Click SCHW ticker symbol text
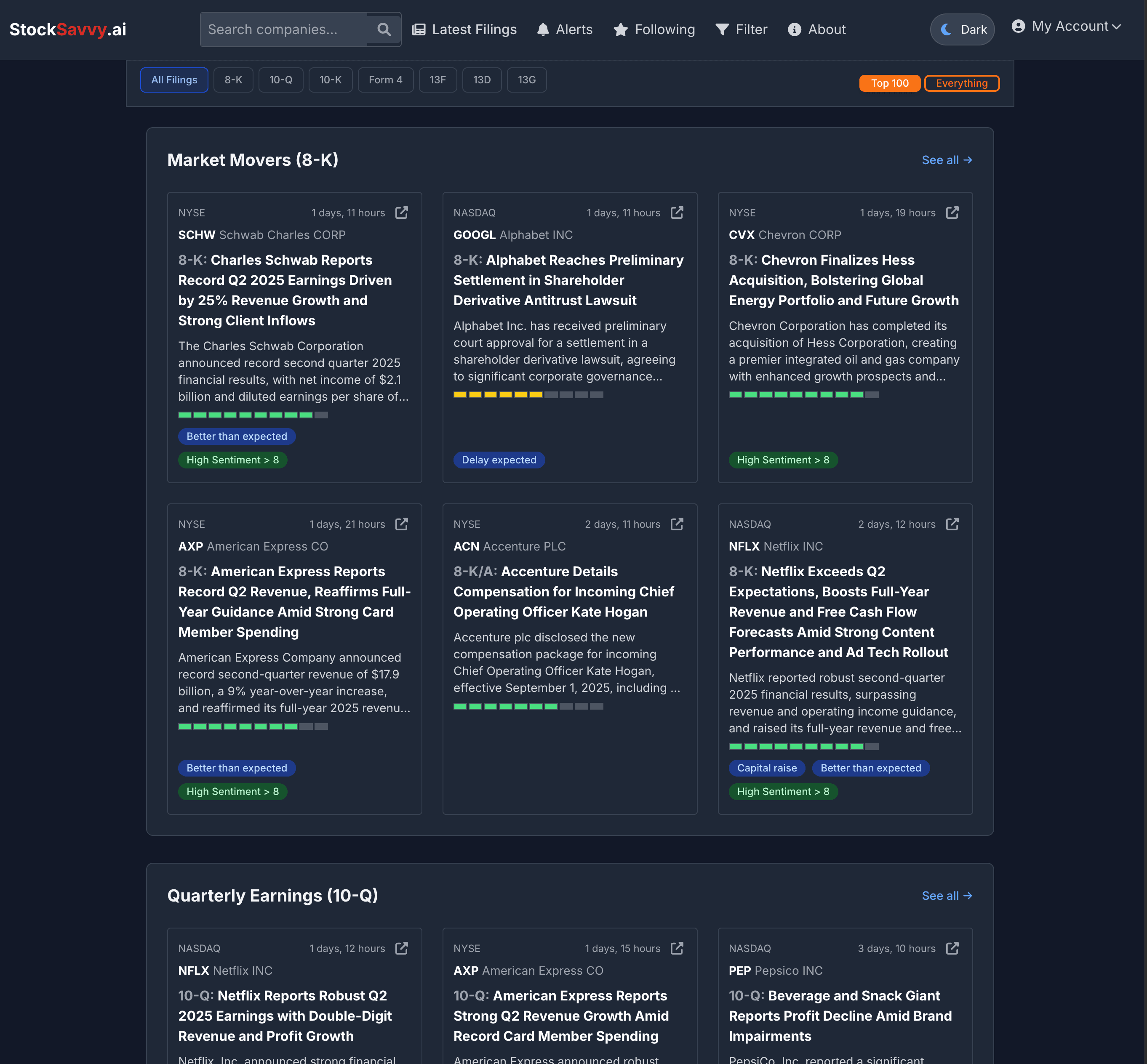1147x1064 pixels. click(197, 235)
